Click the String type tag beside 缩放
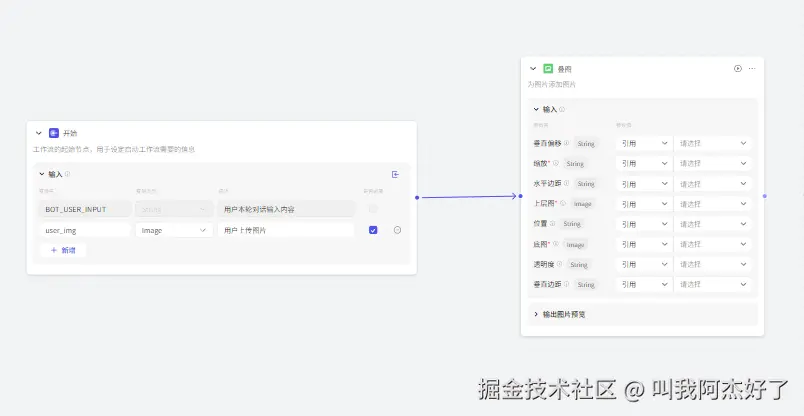The height and width of the screenshot is (416, 804). (x=574, y=164)
